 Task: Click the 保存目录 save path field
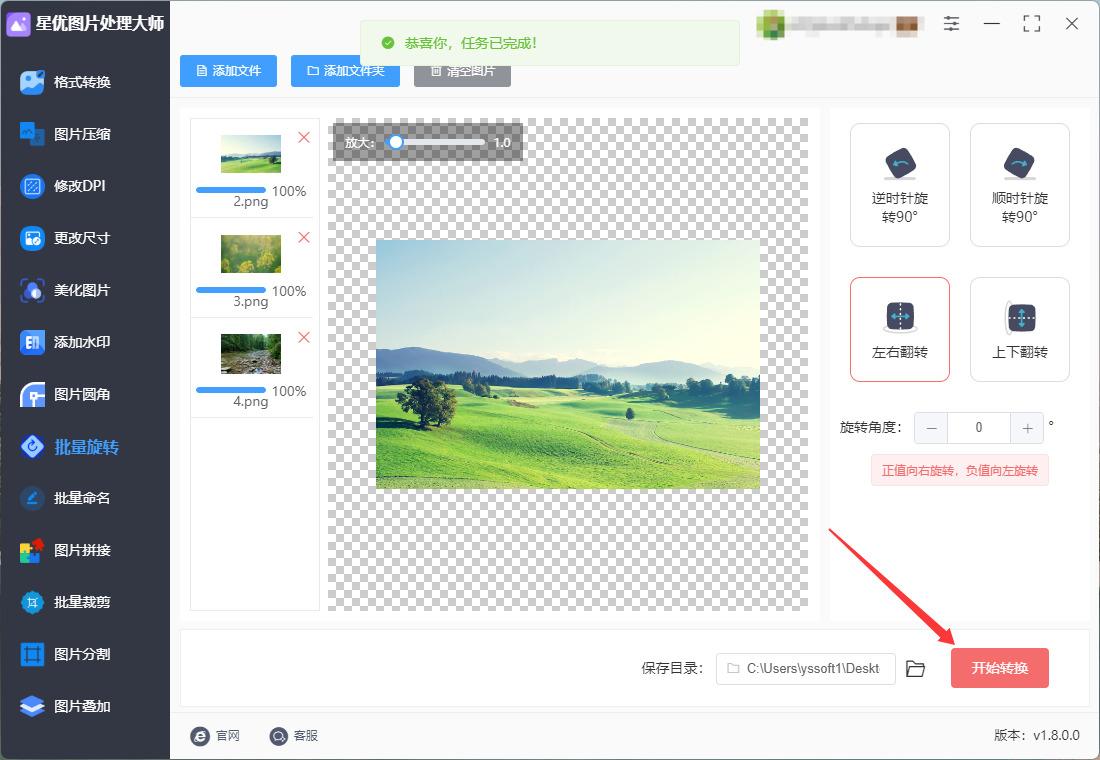[x=805, y=669]
